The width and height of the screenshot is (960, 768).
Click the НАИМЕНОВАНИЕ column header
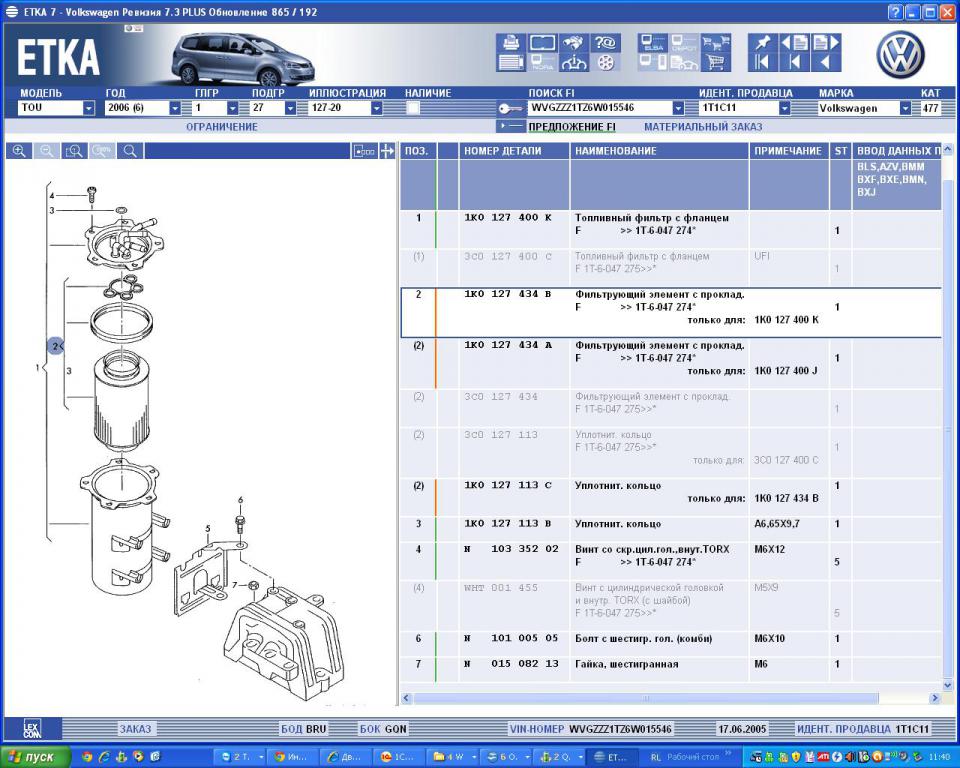[x=659, y=151]
